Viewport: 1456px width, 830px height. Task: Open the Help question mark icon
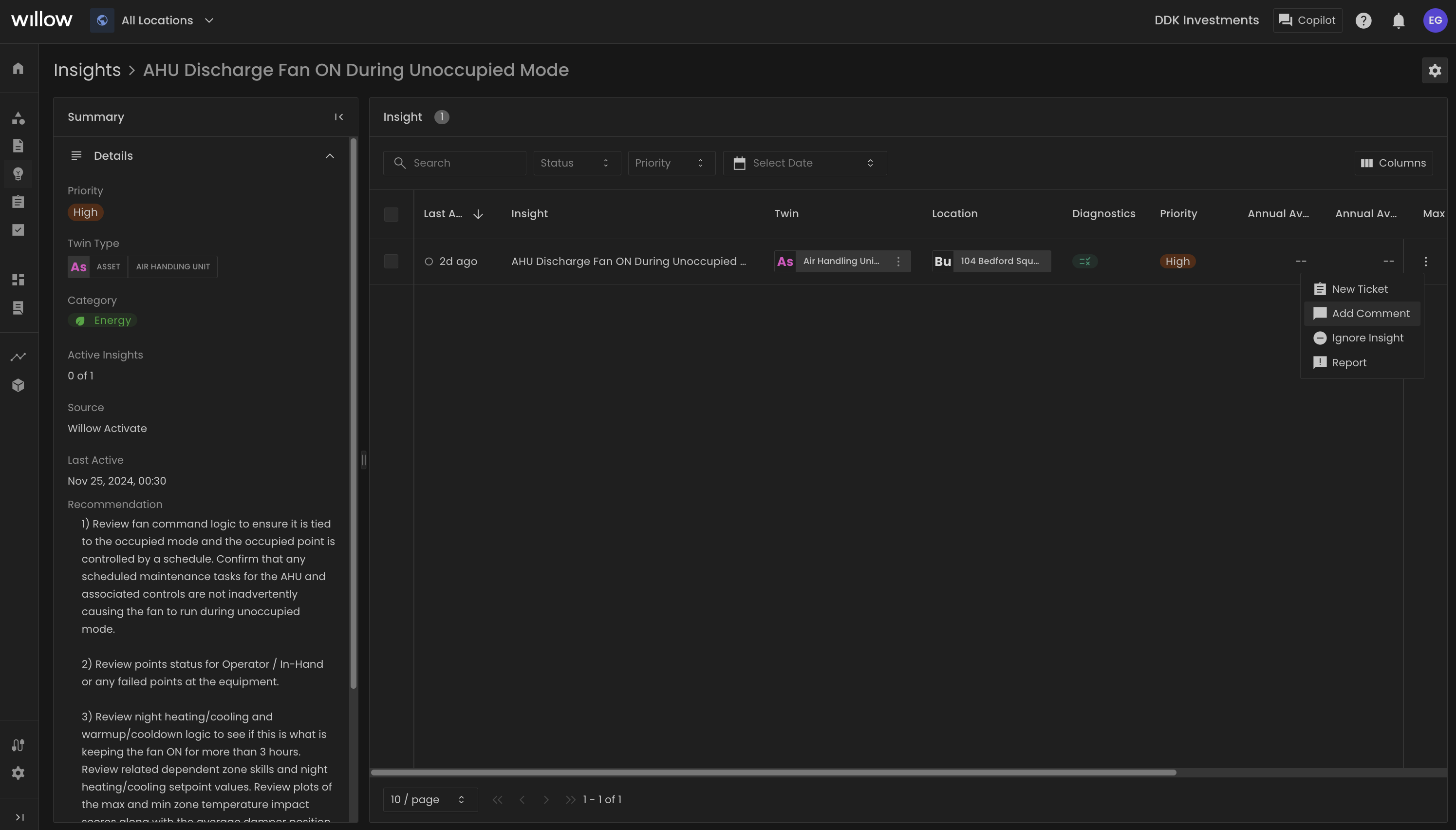click(x=1363, y=20)
